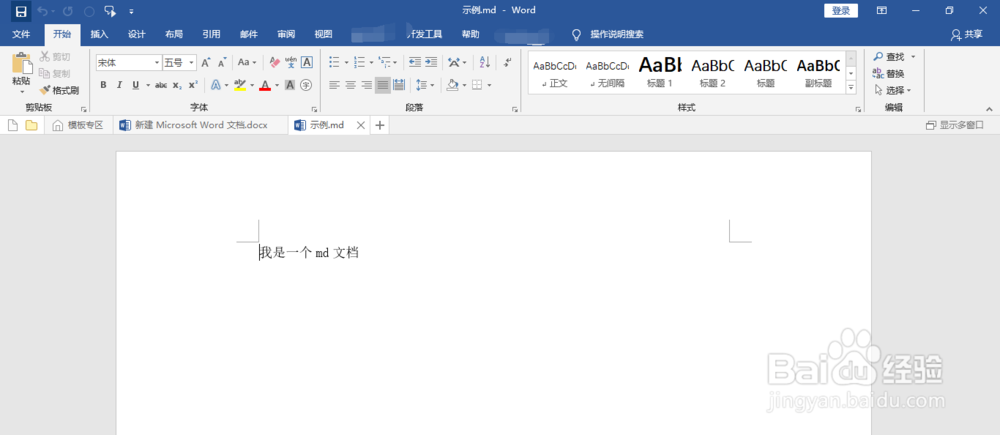Click 显示多窗口 button
Screen dimensions: 1000x435
point(955,126)
